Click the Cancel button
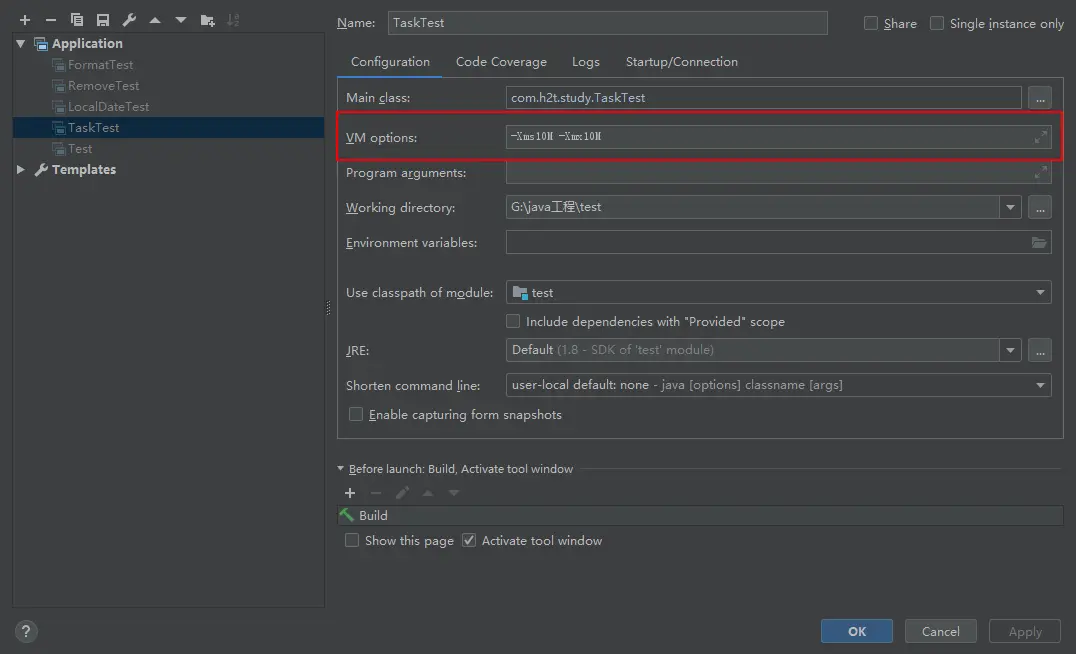The image size is (1076, 654). (x=940, y=631)
